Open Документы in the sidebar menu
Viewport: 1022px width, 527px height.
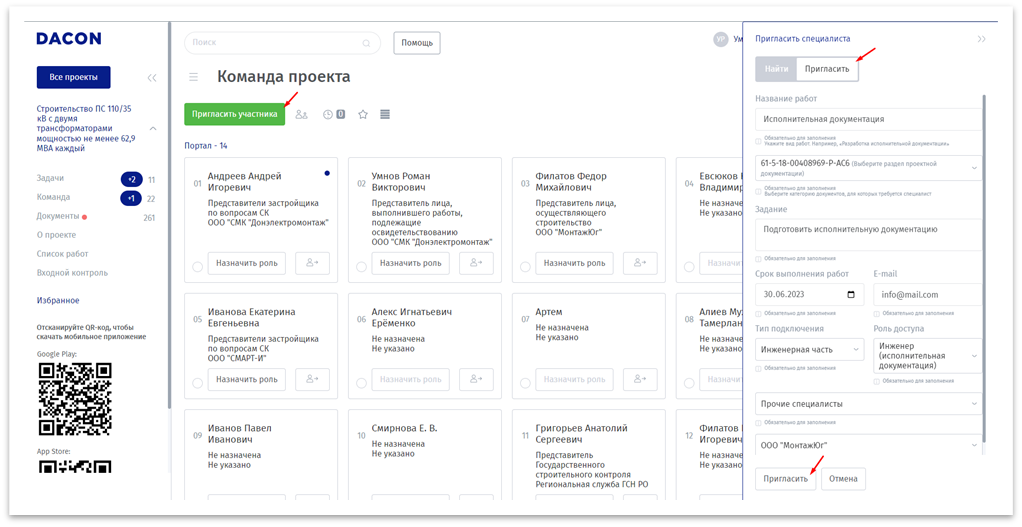(58, 216)
